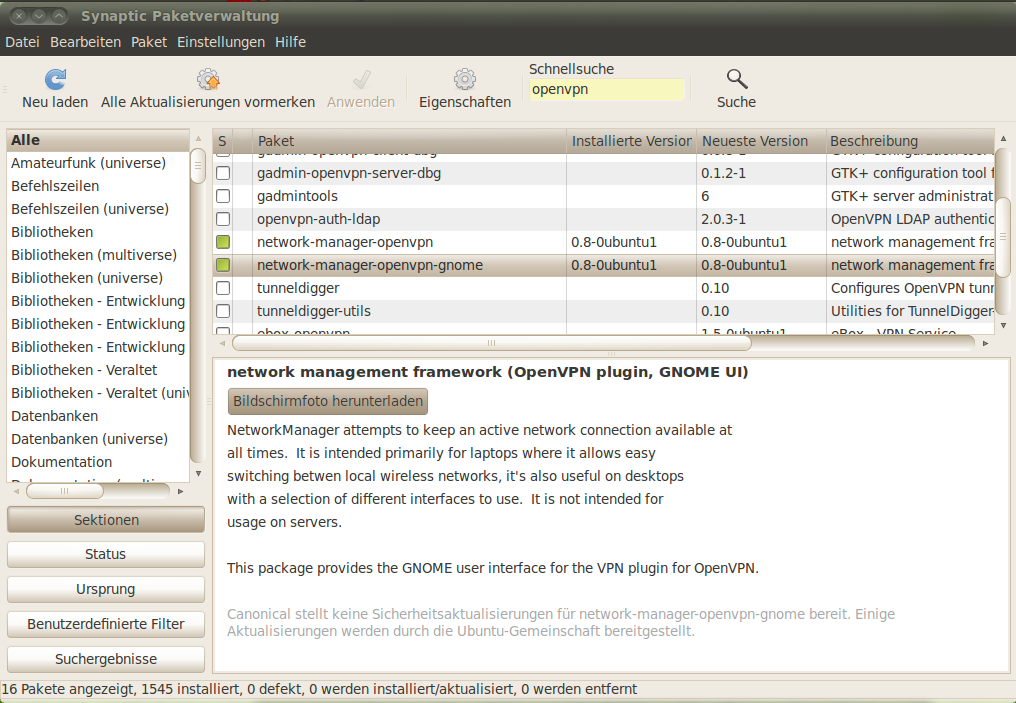
Task: Click the Neu laden reload icon
Action: point(55,79)
